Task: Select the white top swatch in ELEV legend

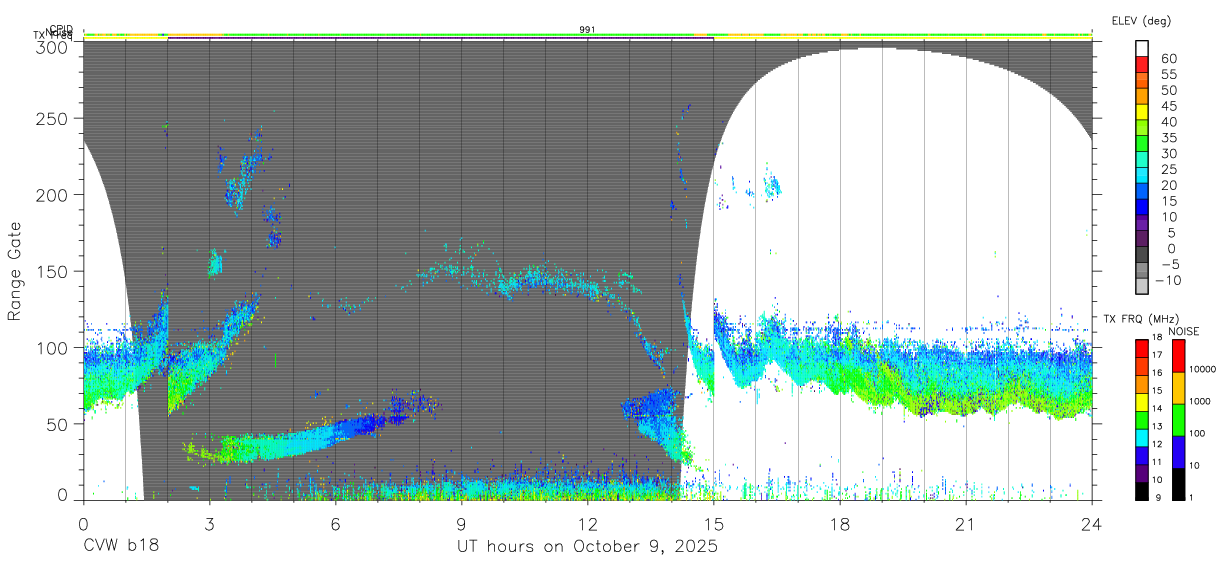Action: click(x=1143, y=47)
